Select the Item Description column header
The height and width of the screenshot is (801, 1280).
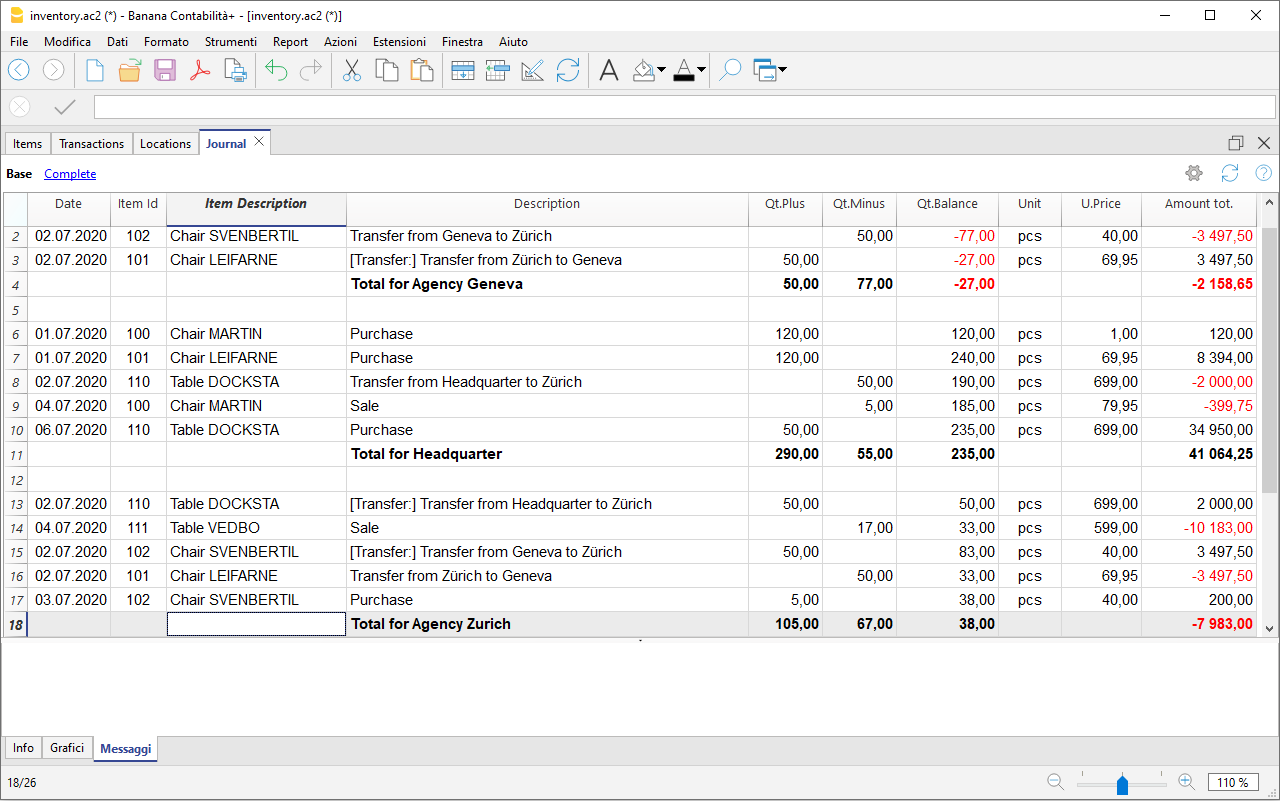point(256,204)
